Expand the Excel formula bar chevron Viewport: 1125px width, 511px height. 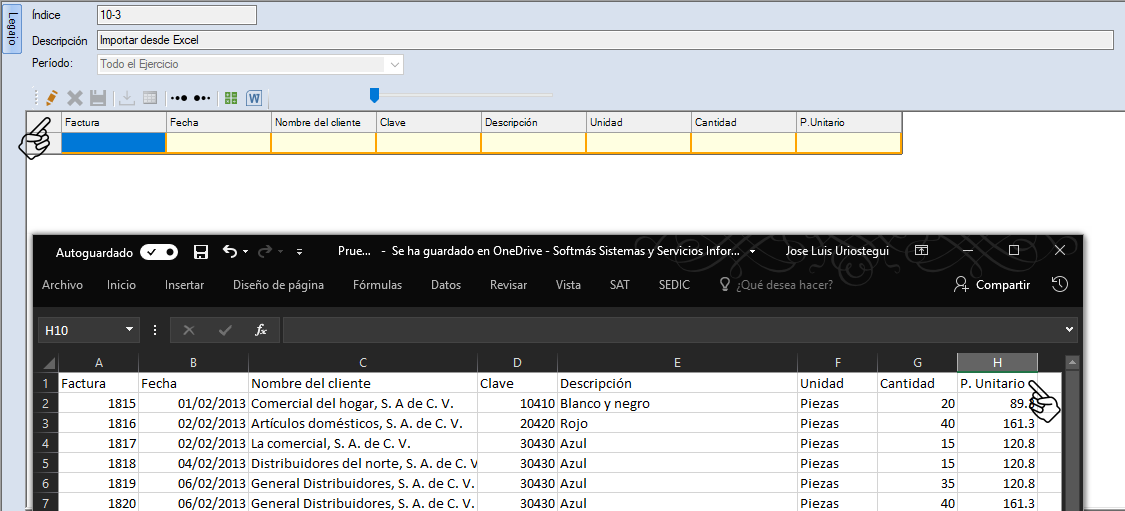click(1069, 330)
